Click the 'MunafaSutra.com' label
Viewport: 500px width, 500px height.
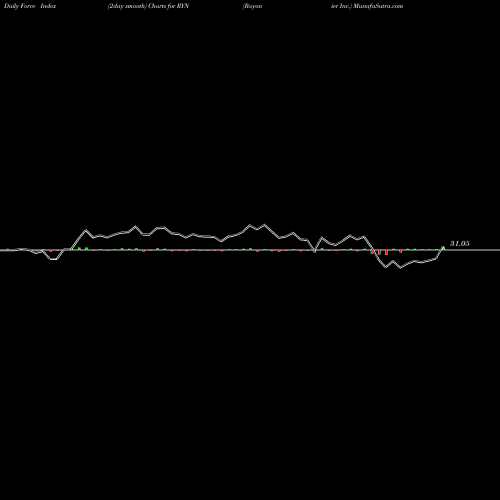coord(378,6)
